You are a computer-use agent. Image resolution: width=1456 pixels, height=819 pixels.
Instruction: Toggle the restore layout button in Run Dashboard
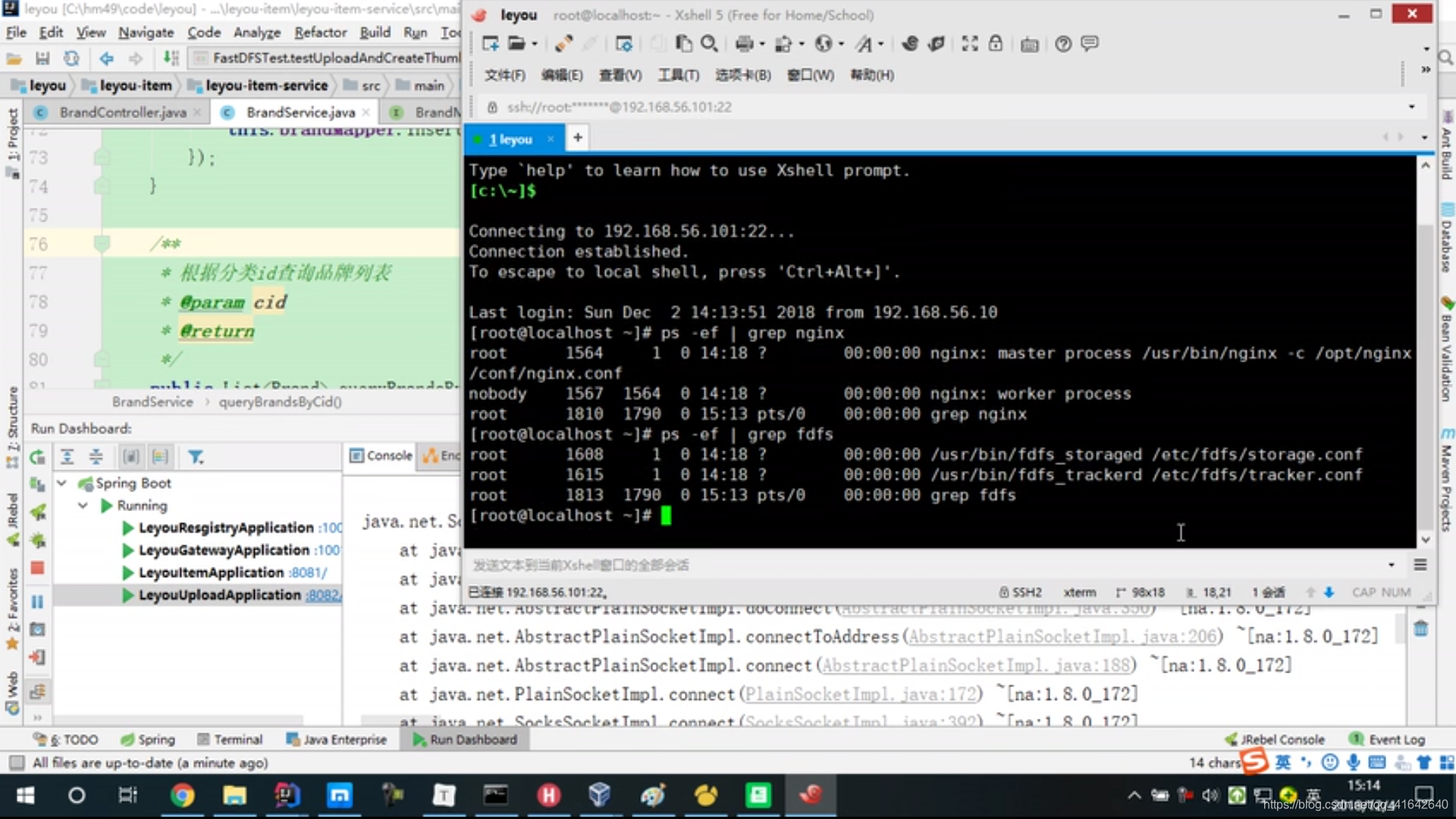point(37,692)
